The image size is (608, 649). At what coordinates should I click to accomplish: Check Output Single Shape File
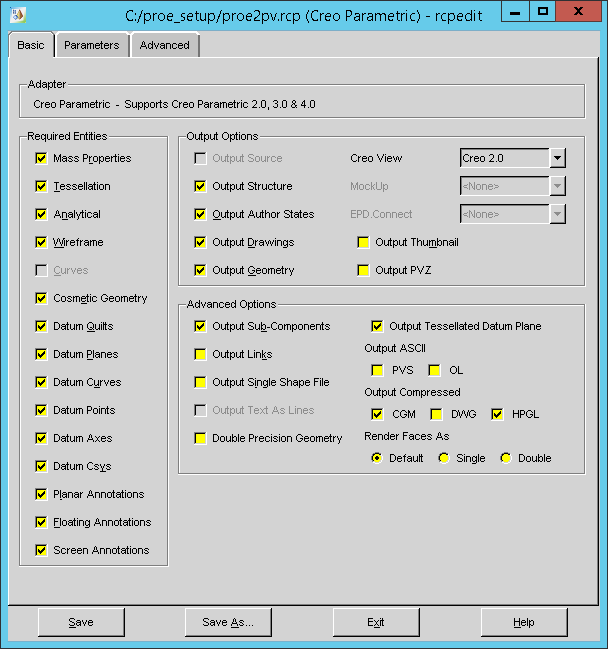pos(200,382)
